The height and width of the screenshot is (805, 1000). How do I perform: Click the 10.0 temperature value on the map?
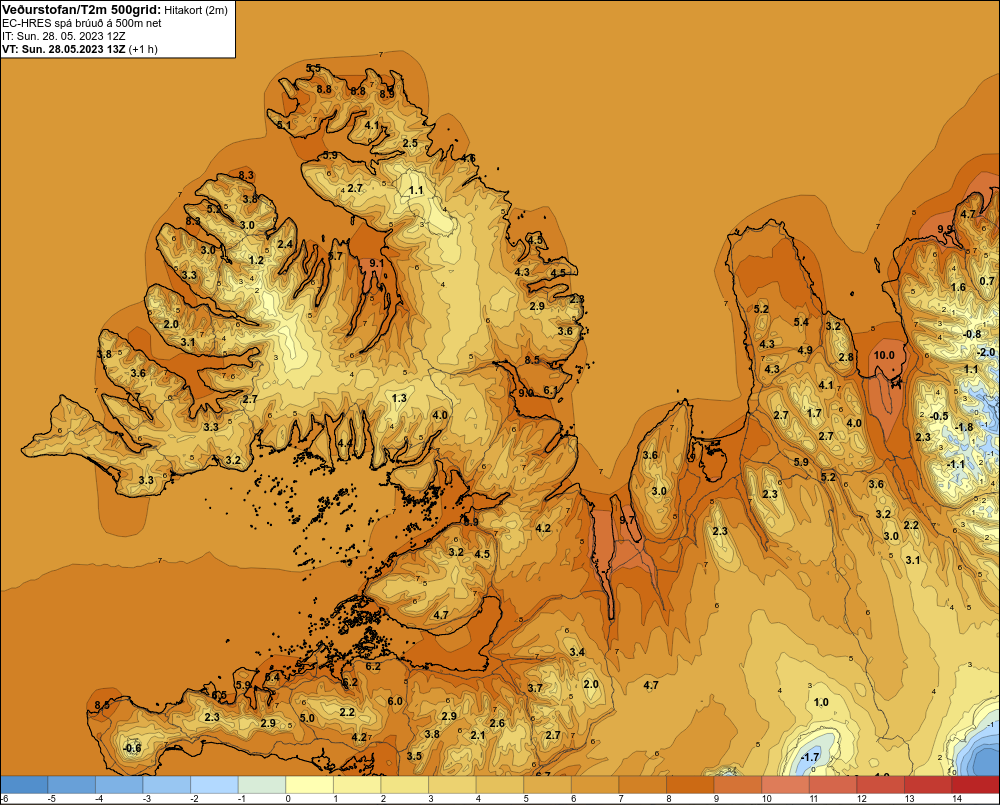pos(884,355)
